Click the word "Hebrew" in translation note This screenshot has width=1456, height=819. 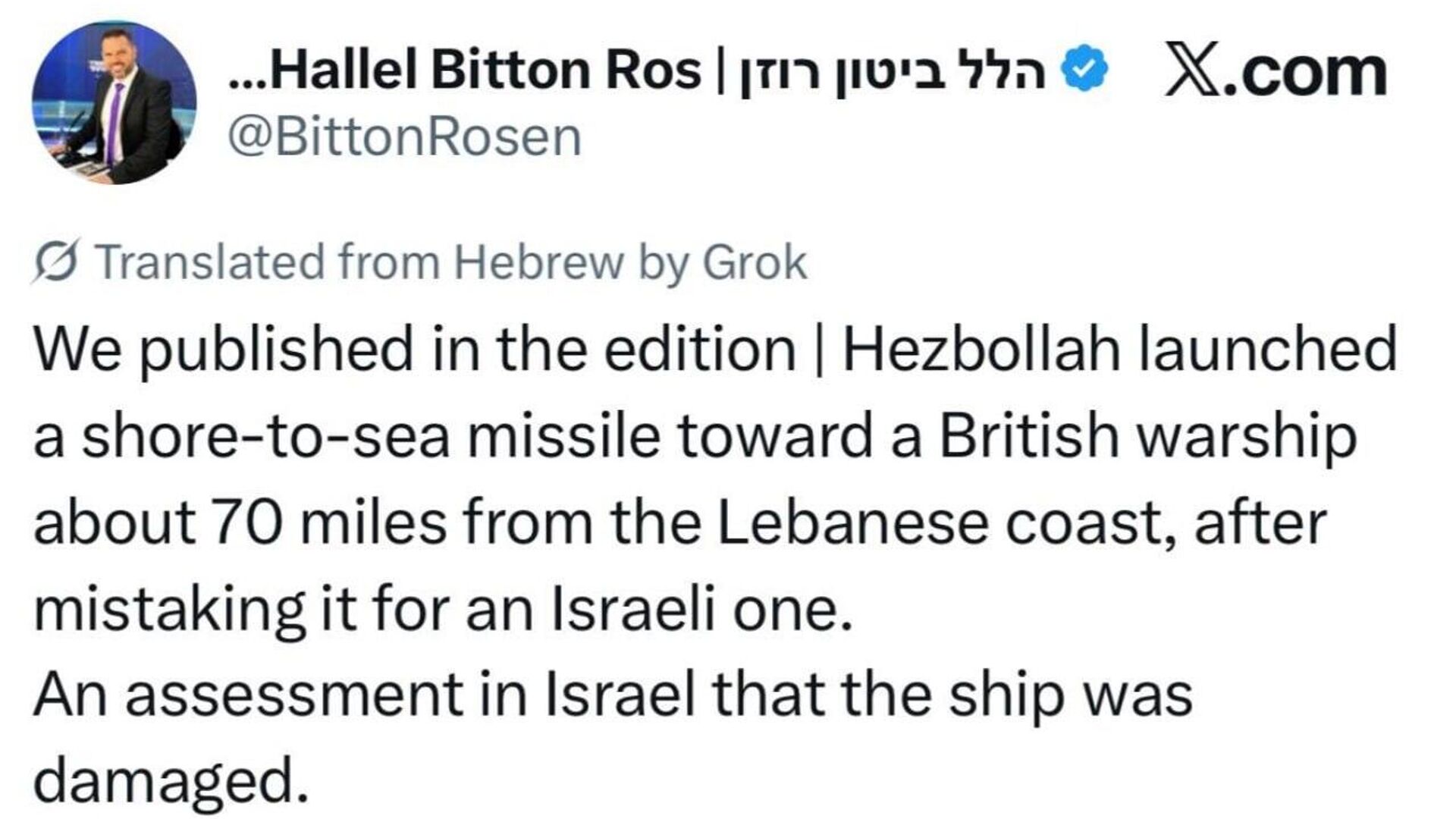click(x=538, y=262)
